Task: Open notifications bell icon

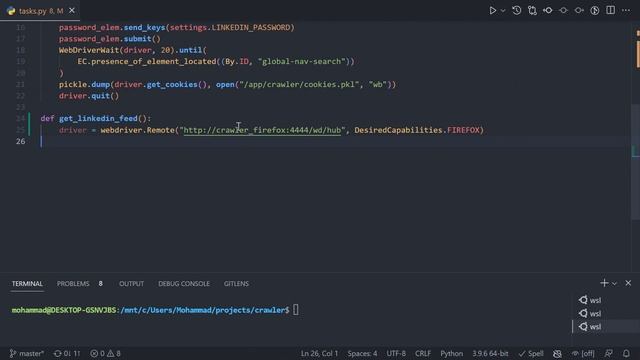Action: [626, 353]
